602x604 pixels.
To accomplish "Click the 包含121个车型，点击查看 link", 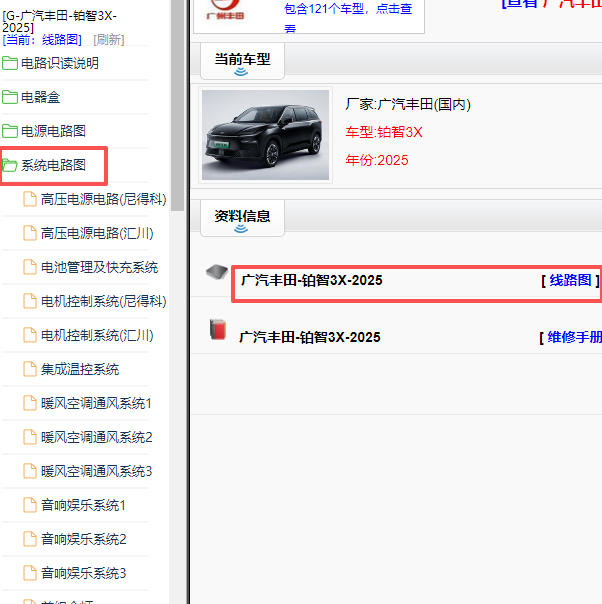I will [x=348, y=17].
